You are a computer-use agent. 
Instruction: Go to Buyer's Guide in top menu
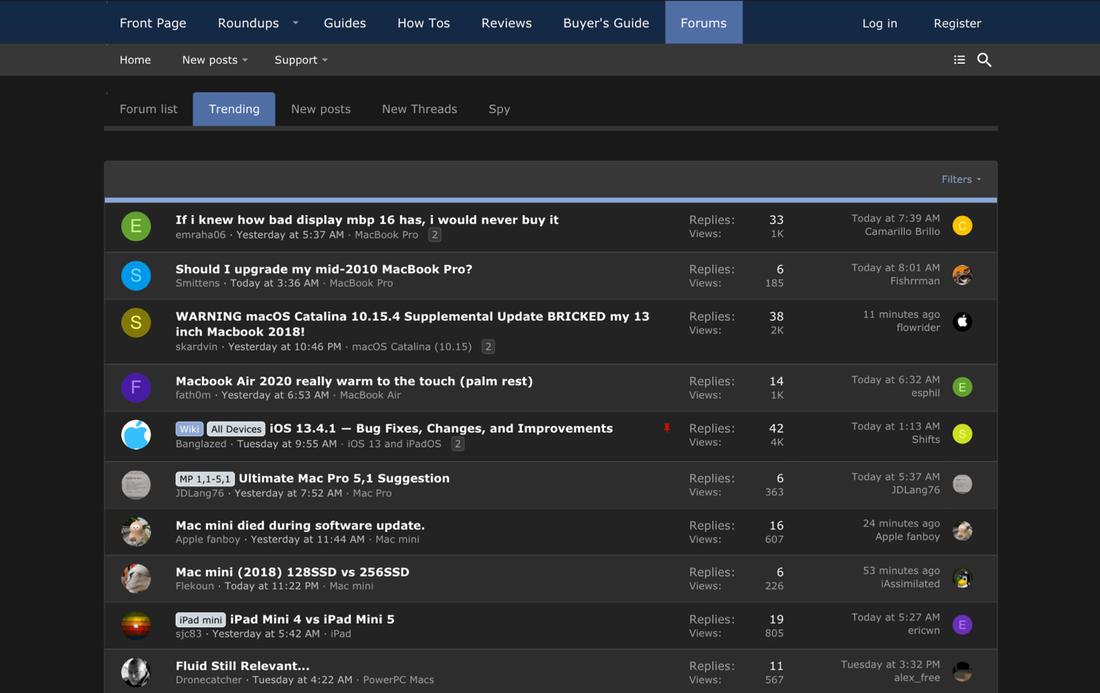[x=606, y=23]
